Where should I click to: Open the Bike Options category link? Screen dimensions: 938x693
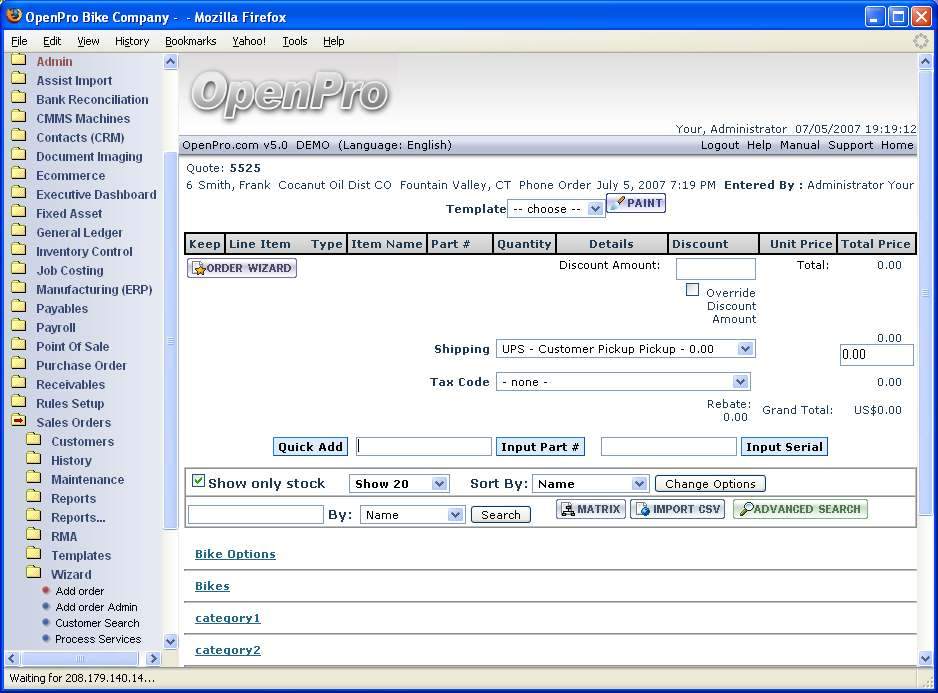235,554
